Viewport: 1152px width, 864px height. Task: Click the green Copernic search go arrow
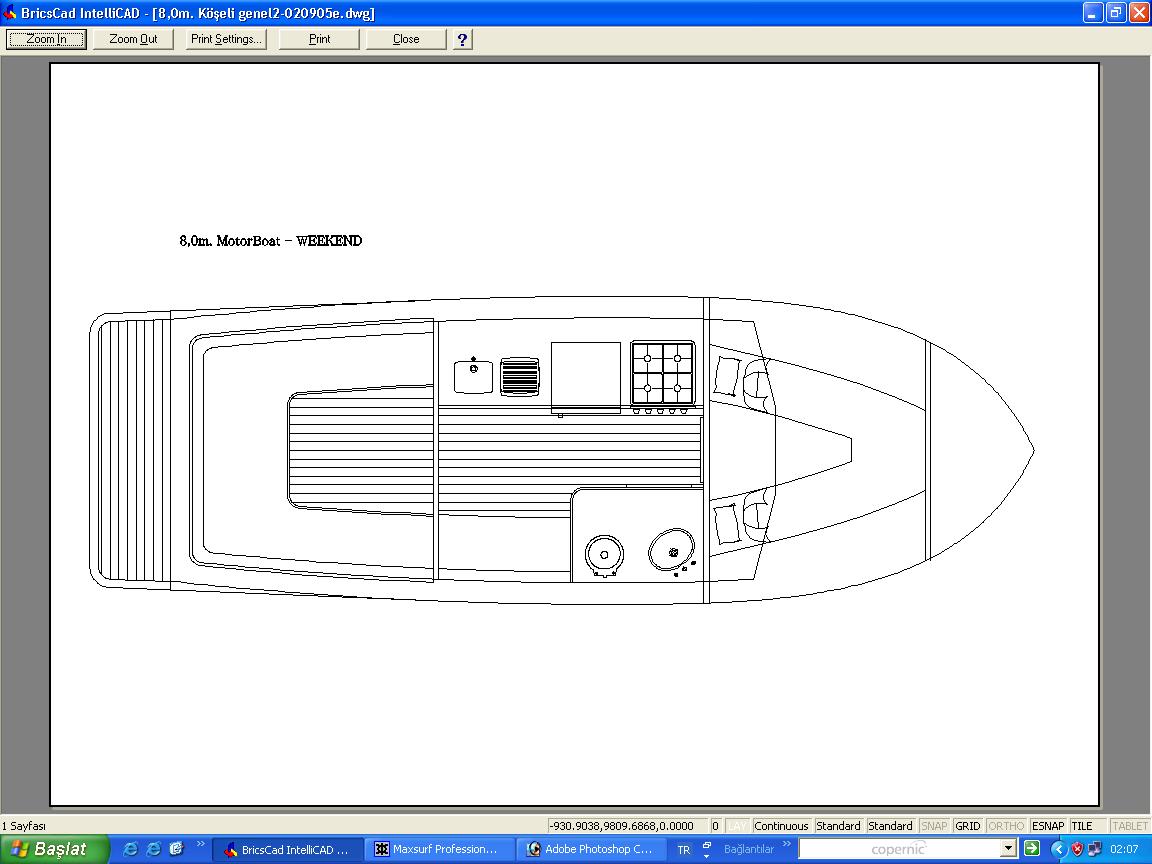1031,848
